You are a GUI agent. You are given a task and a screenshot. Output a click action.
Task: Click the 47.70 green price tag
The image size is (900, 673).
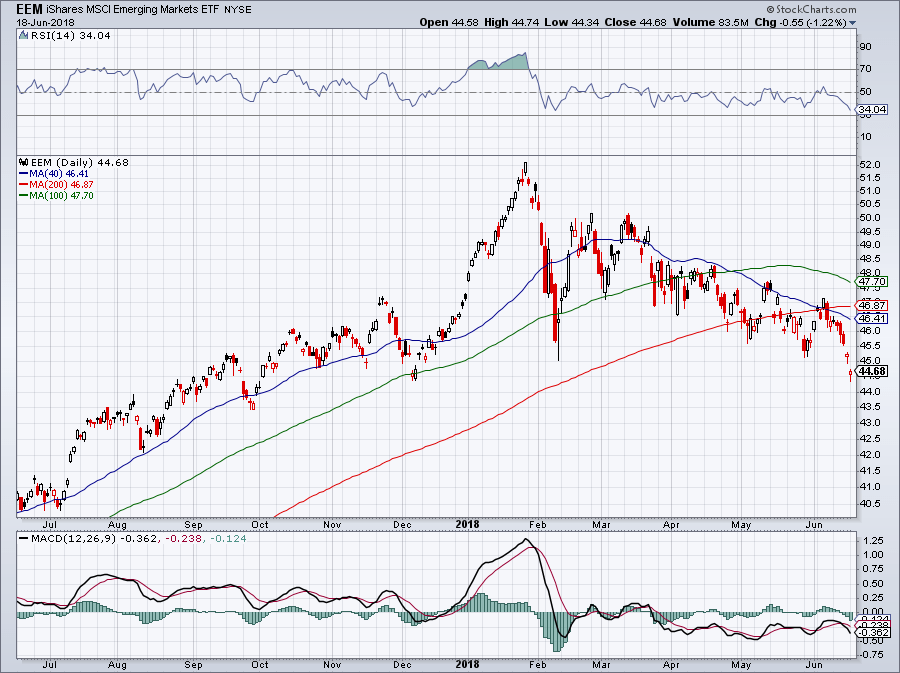(871, 282)
